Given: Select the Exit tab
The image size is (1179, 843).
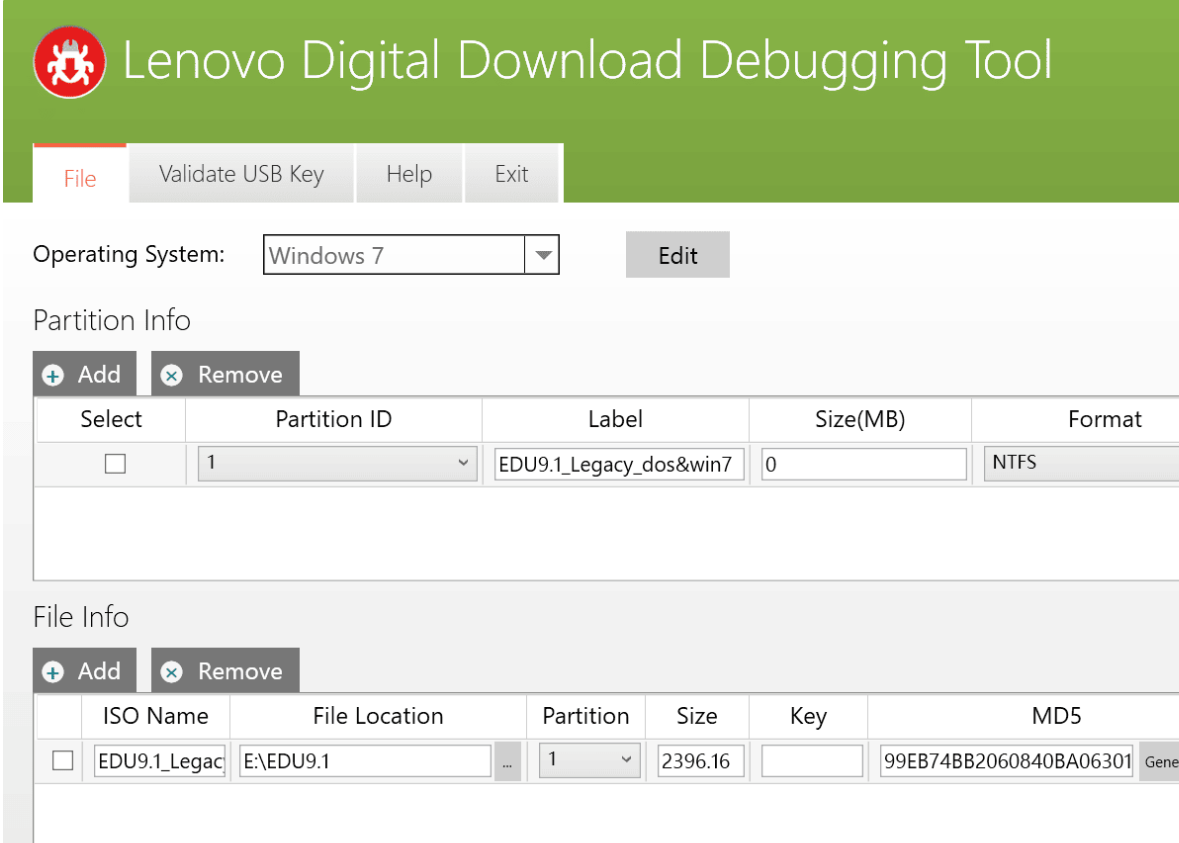Looking at the screenshot, I should [x=511, y=174].
